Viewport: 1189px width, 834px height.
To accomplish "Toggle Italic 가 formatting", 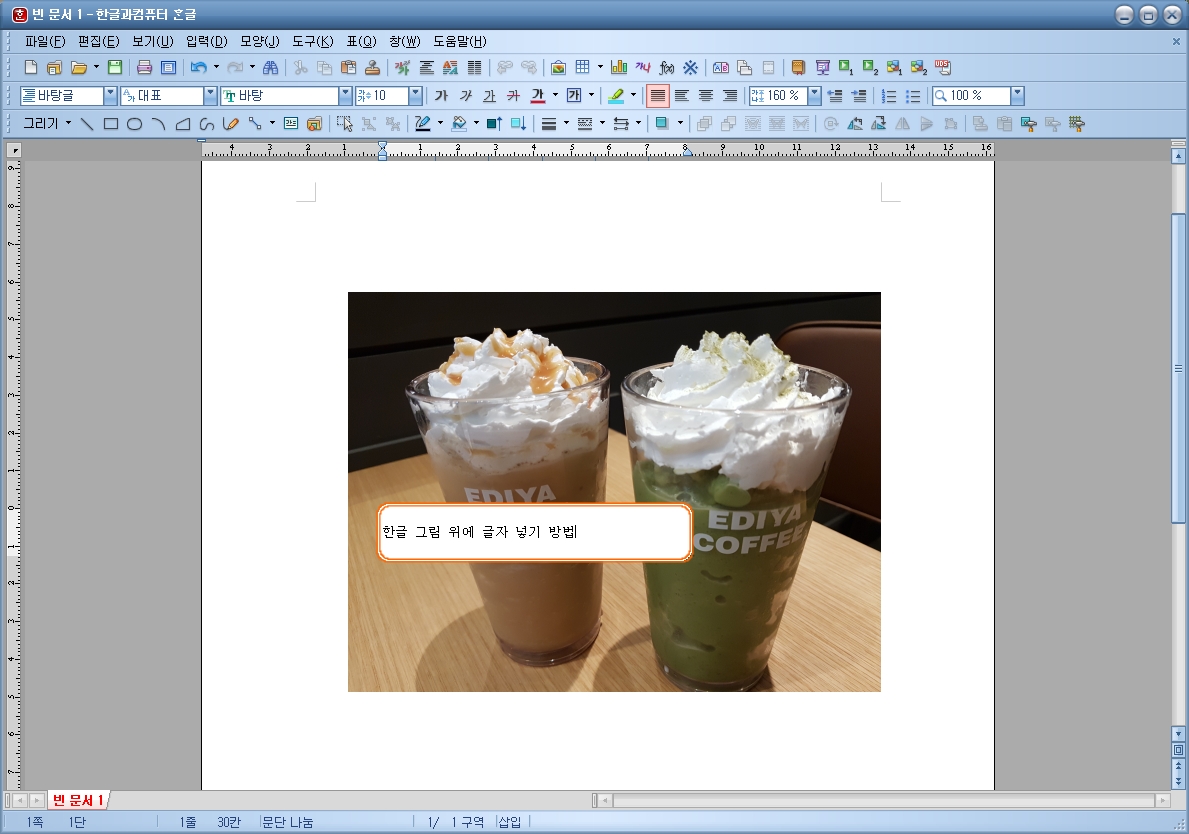I will point(466,96).
